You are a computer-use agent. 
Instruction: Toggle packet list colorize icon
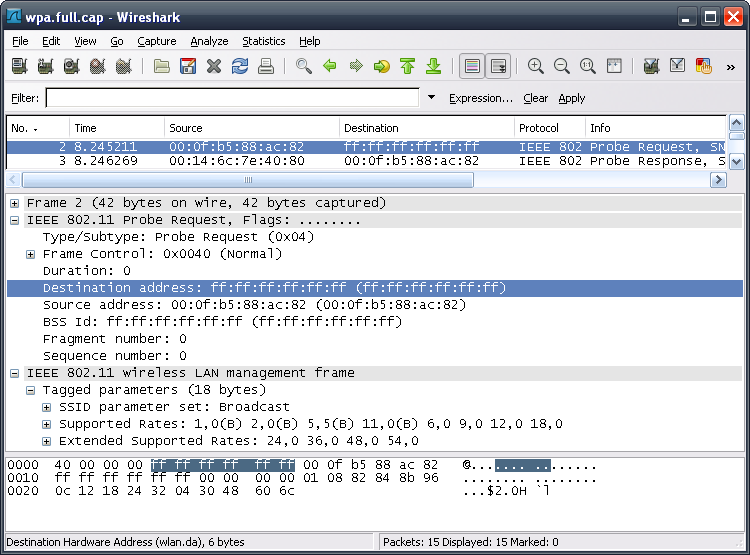[x=472, y=66]
